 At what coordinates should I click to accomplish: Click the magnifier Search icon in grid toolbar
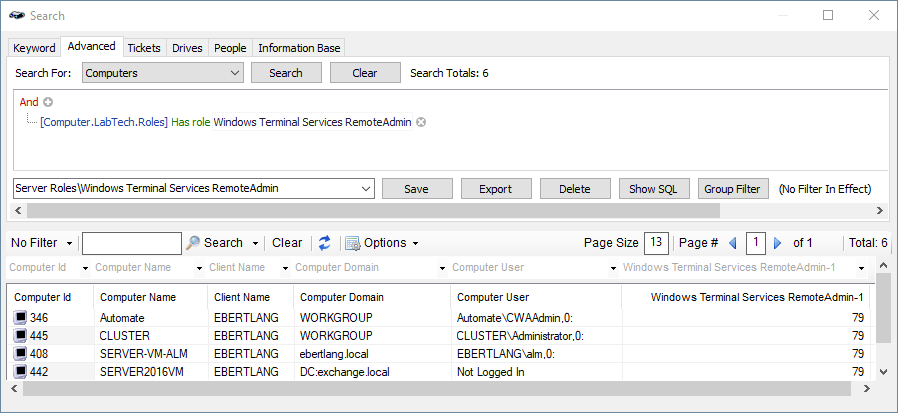click(193, 243)
